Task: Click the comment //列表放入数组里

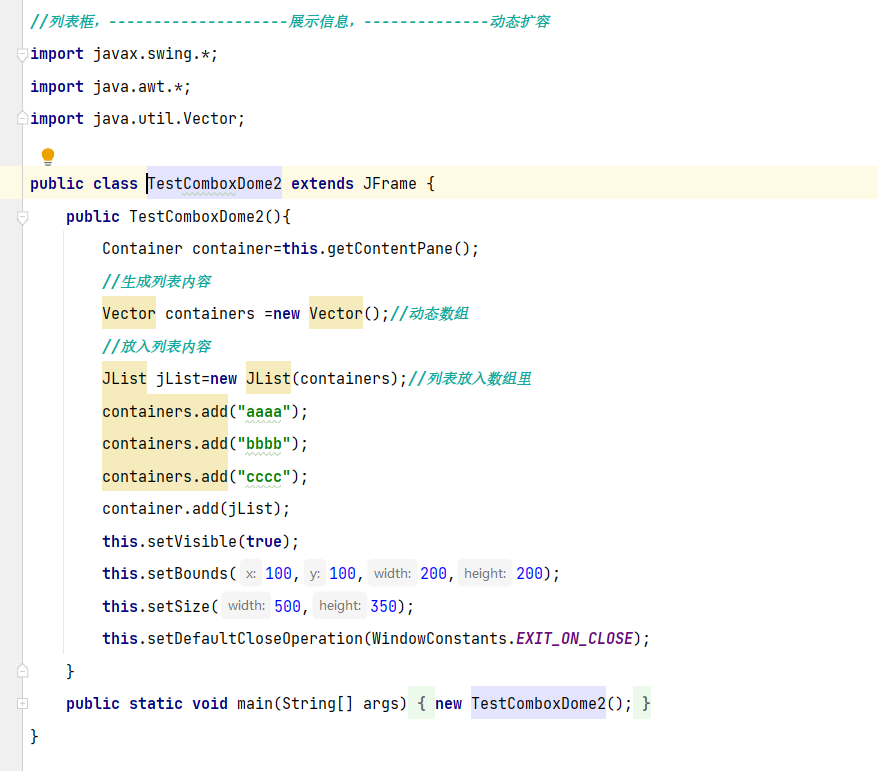Action: [469, 379]
